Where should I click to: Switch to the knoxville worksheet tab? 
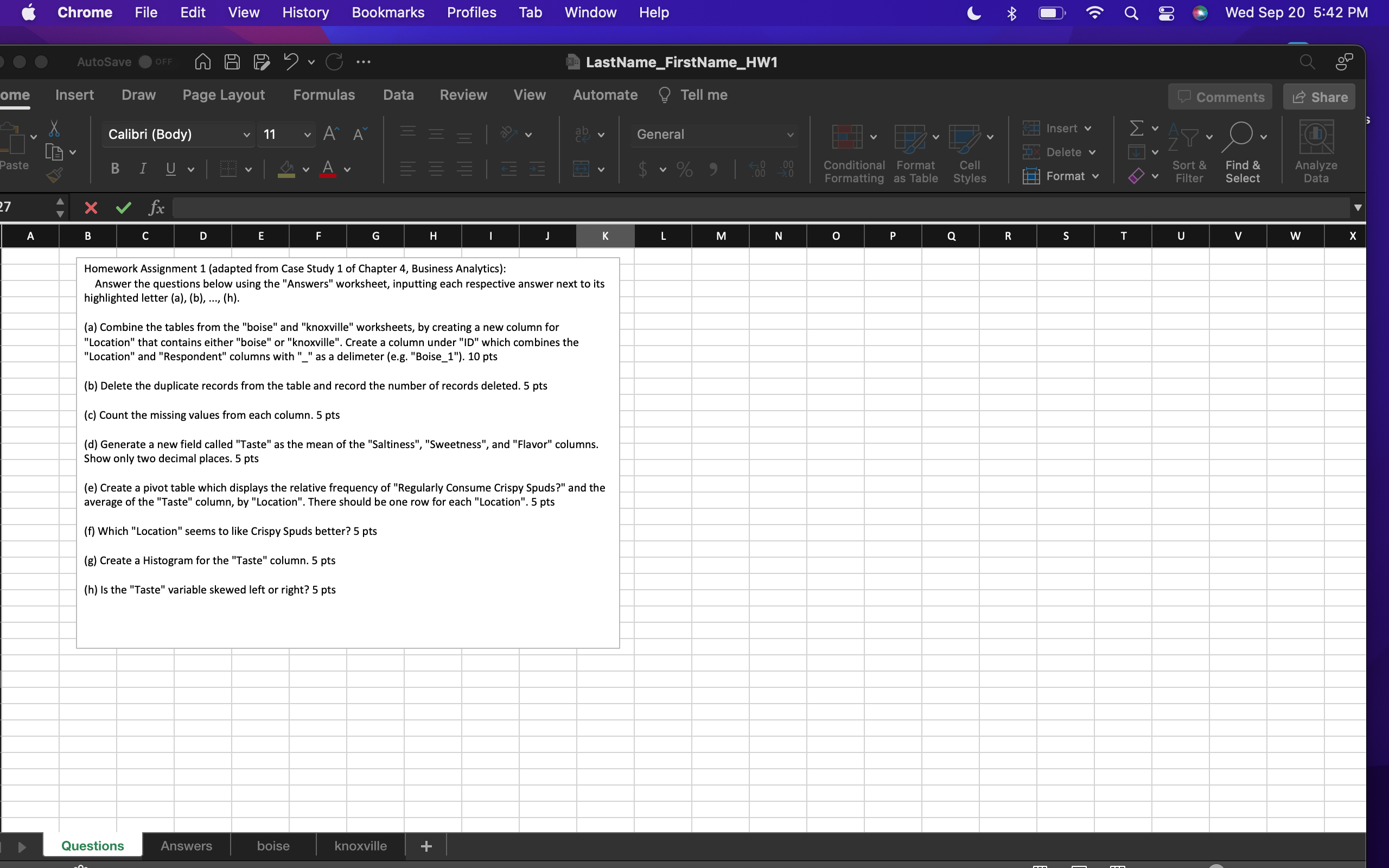click(360, 846)
